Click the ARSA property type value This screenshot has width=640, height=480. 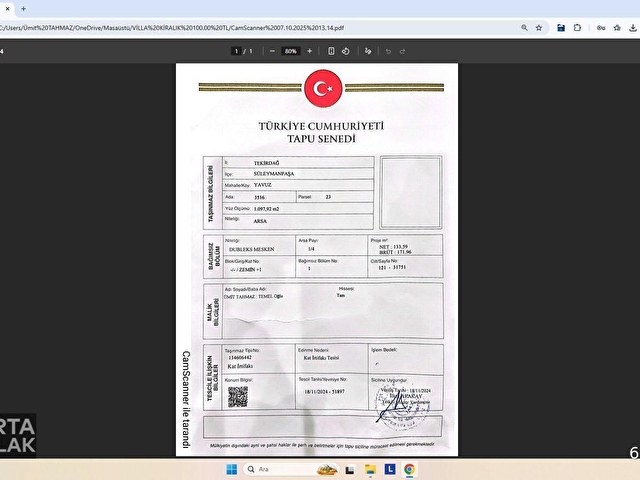click(260, 221)
